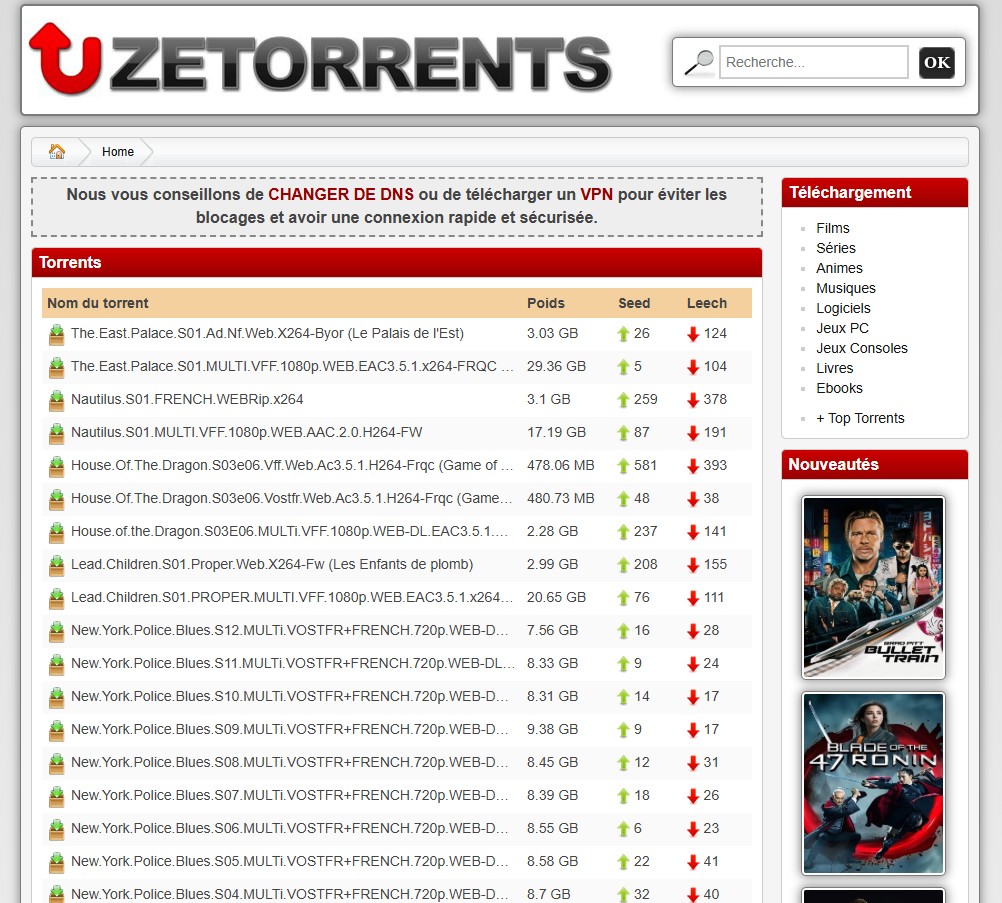This screenshot has width=1002, height=903.
Task: Click the 'Nom du torrent' column header
Action: coord(98,303)
